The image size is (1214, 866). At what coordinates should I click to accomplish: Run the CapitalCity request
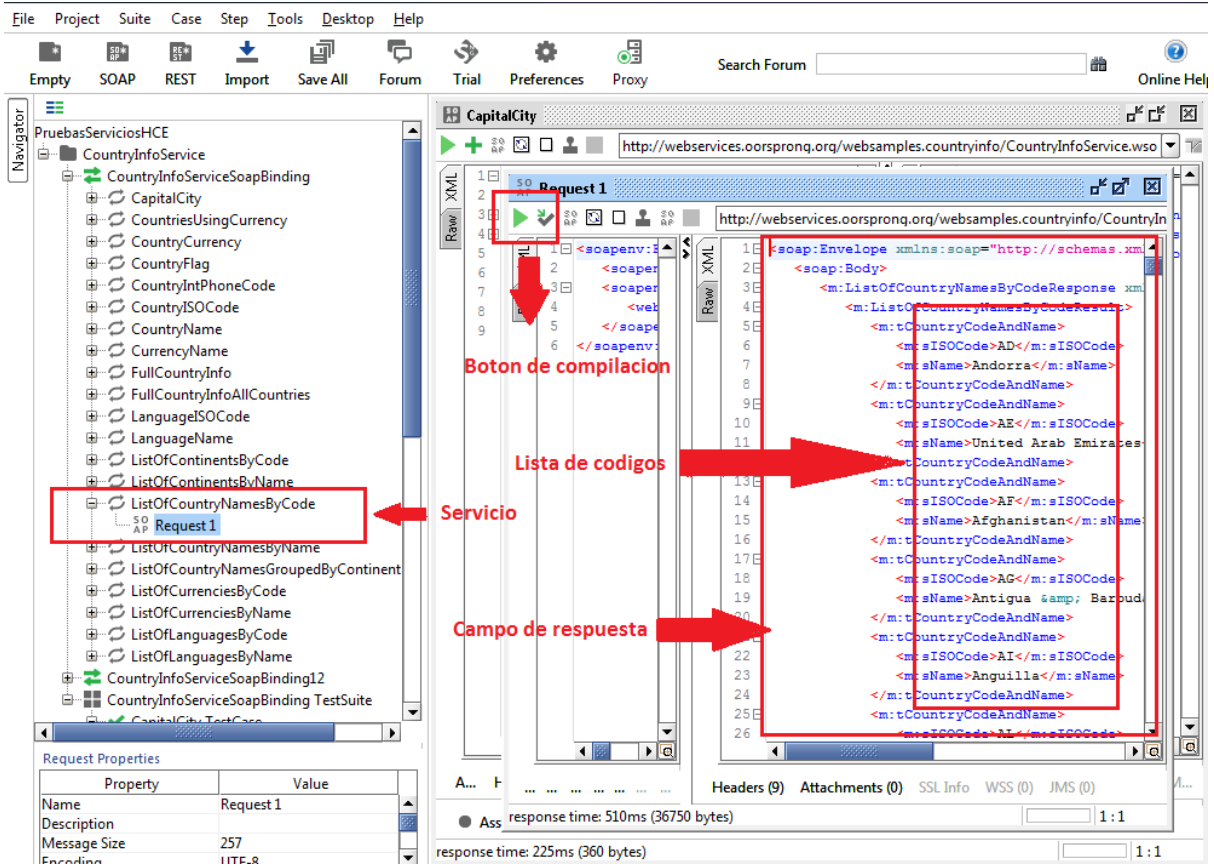[x=447, y=145]
